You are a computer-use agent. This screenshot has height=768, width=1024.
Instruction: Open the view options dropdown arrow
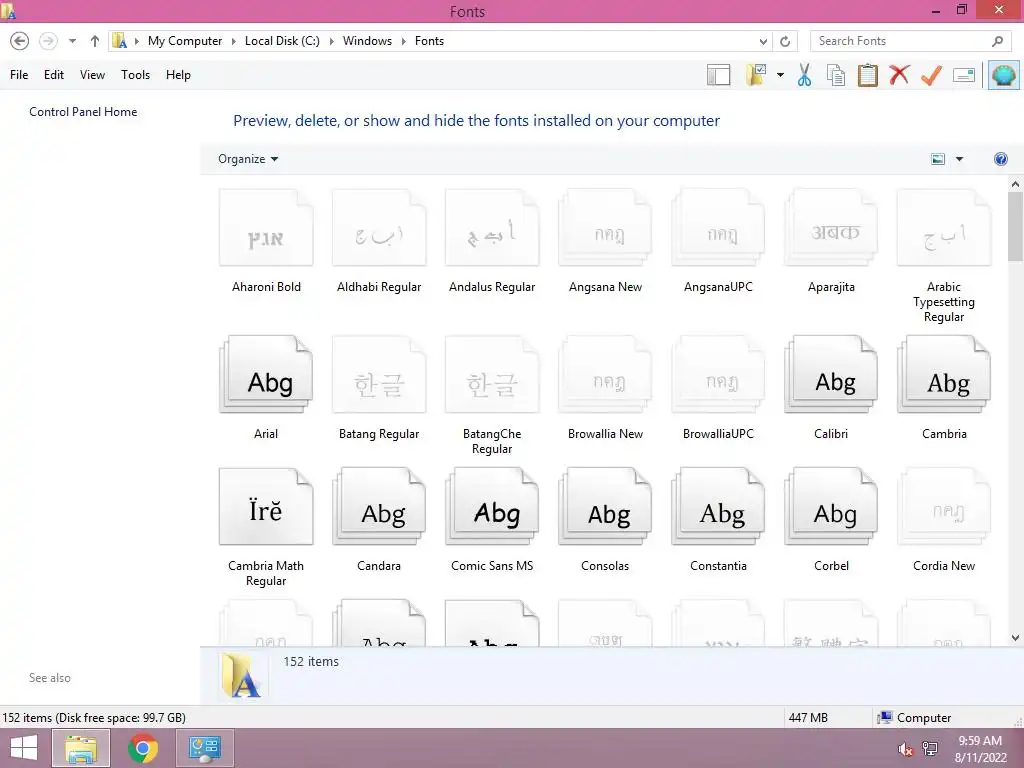point(959,159)
